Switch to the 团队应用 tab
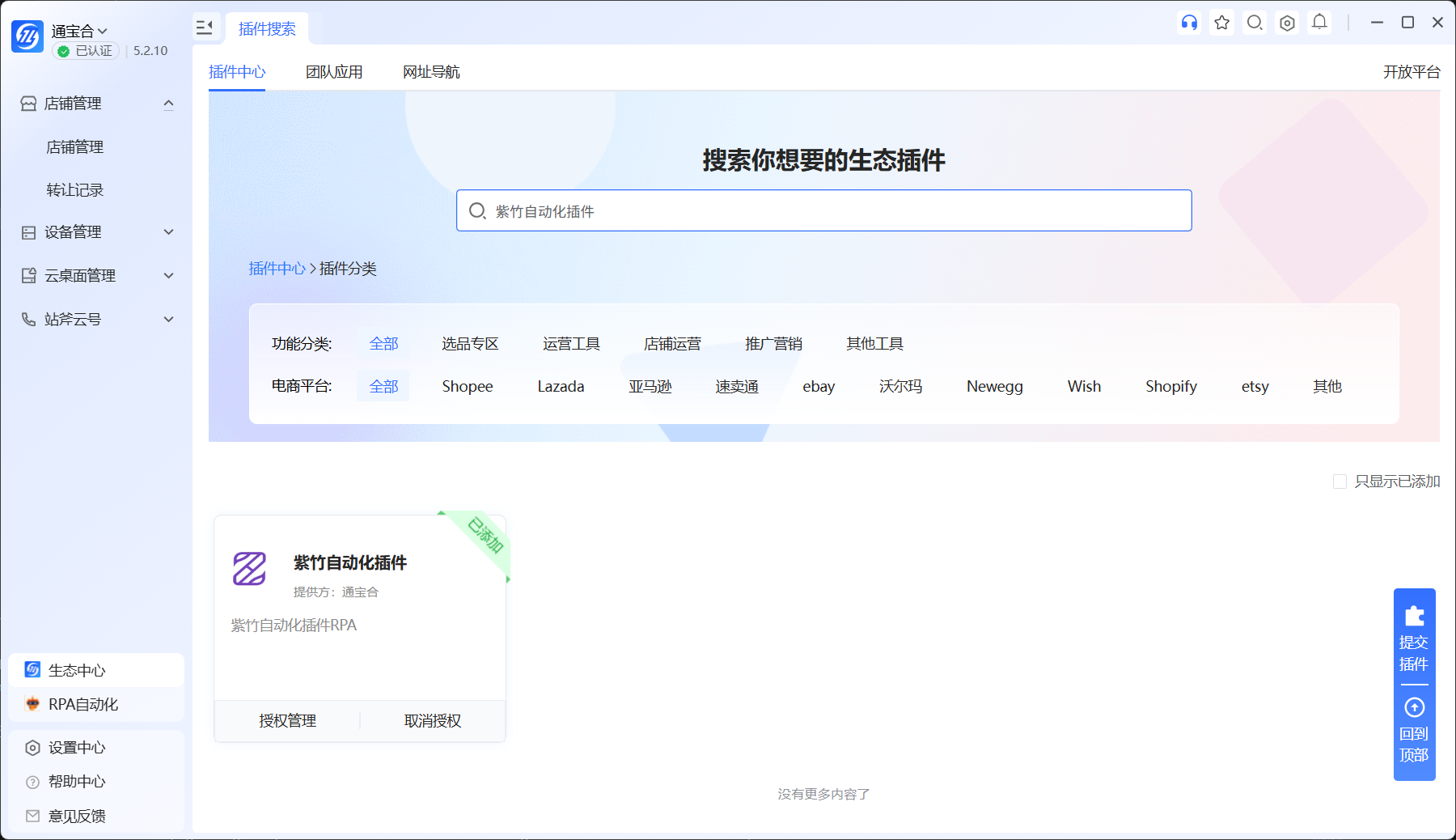This screenshot has height=840, width=1456. [334, 72]
